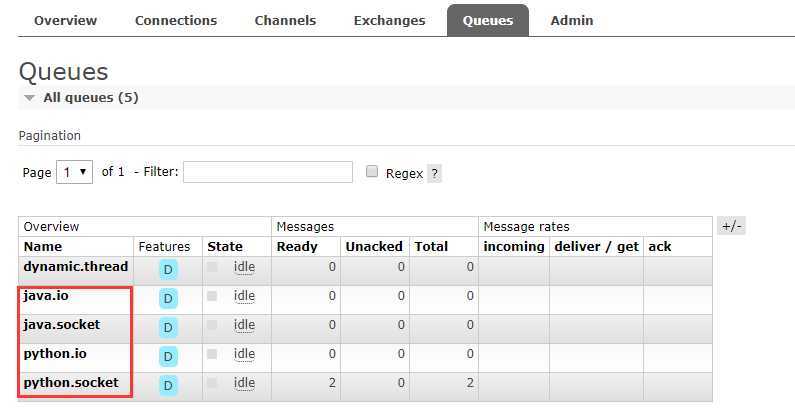Click the D feature badge for python.socket
Viewport: 795px width, 410px height.
pos(168,385)
